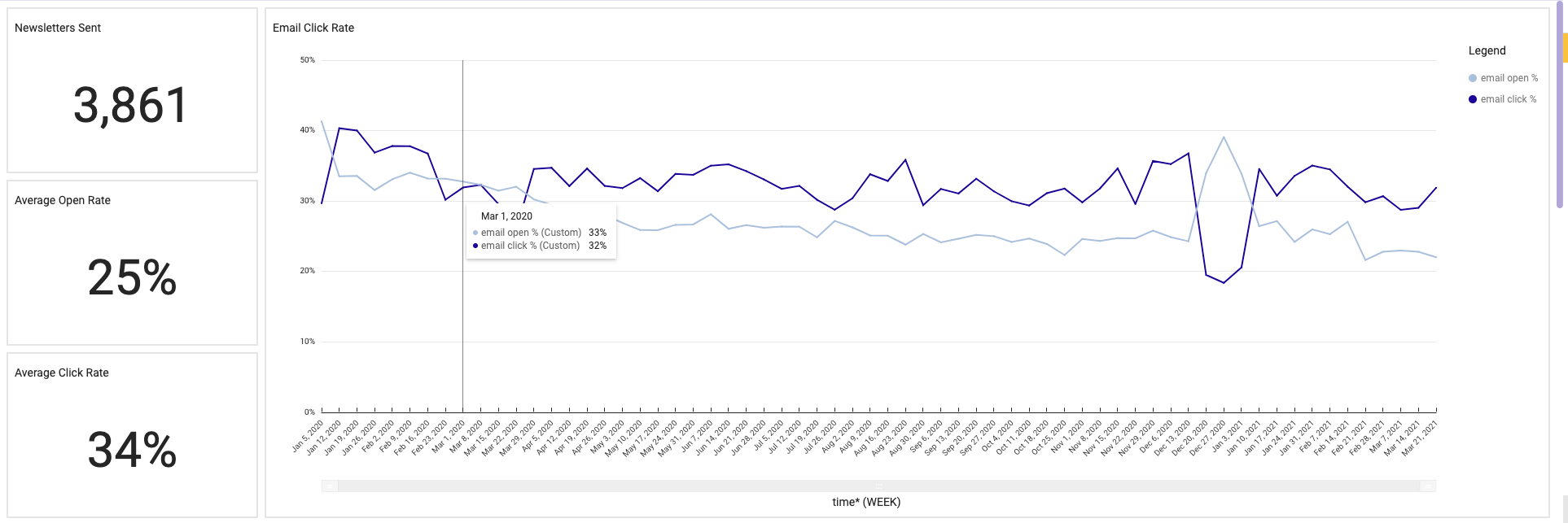Click the purple page vertical scrollbar
The width and height of the screenshot is (1568, 523).
tap(1560, 122)
